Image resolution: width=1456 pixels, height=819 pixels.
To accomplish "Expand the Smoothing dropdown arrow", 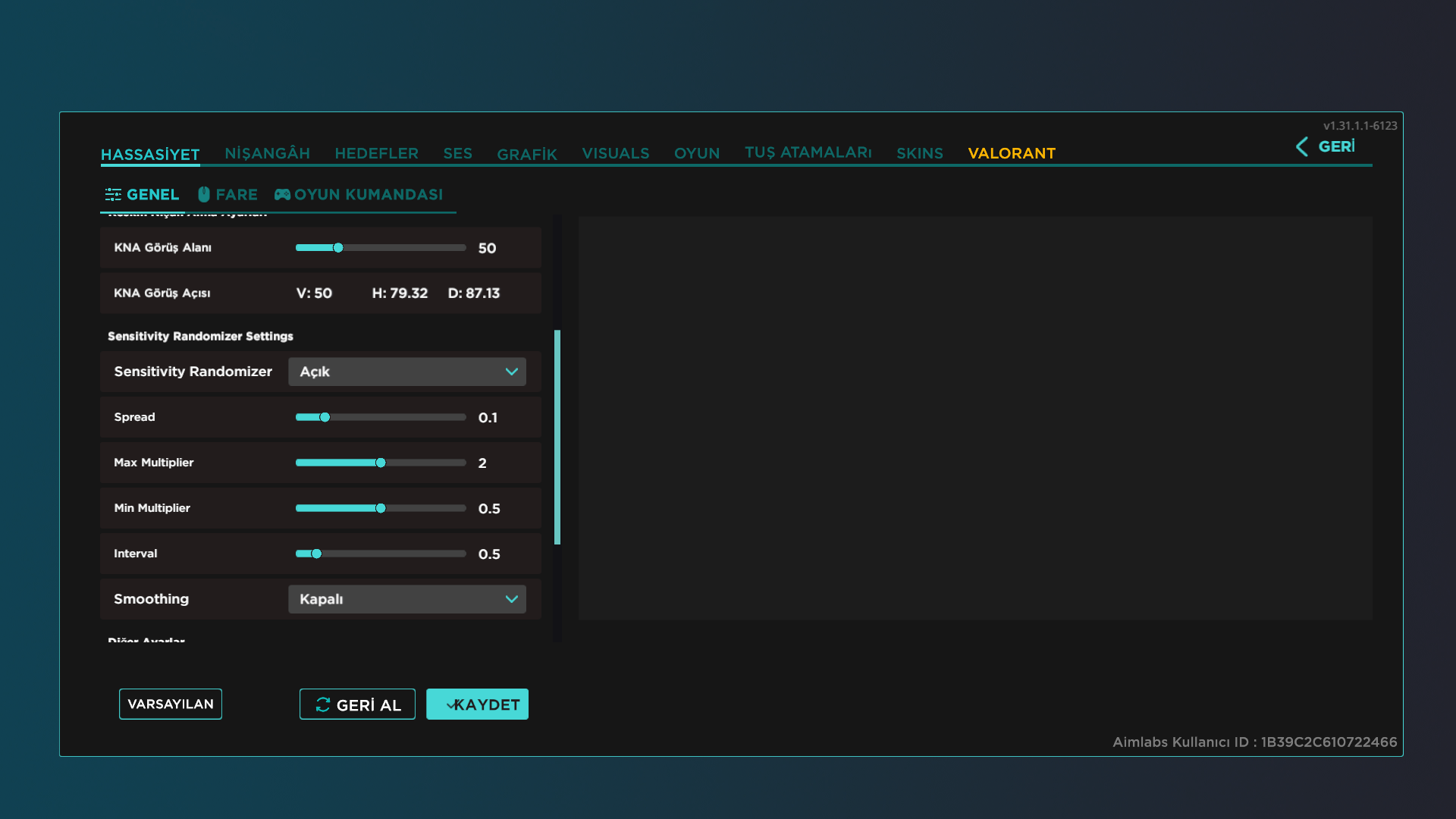I will click(511, 599).
